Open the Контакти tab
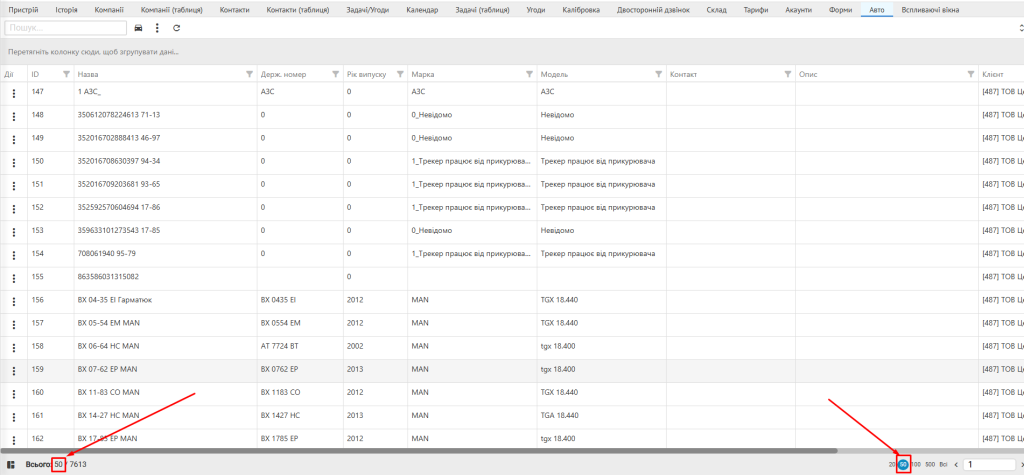 click(234, 10)
